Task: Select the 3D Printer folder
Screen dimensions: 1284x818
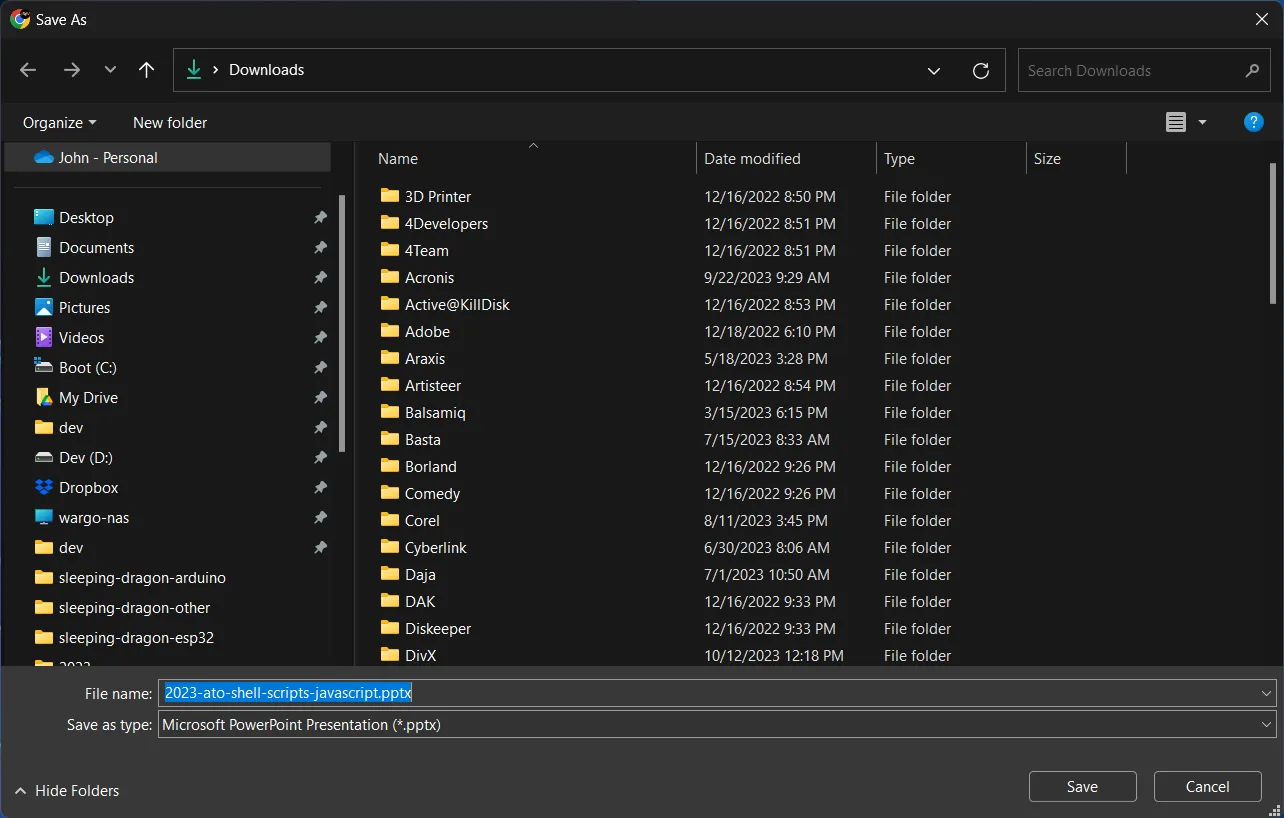Action: (438, 196)
